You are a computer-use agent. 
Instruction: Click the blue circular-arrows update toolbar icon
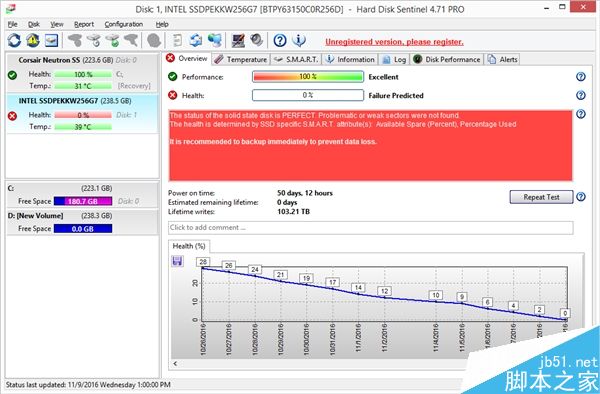[196, 40]
